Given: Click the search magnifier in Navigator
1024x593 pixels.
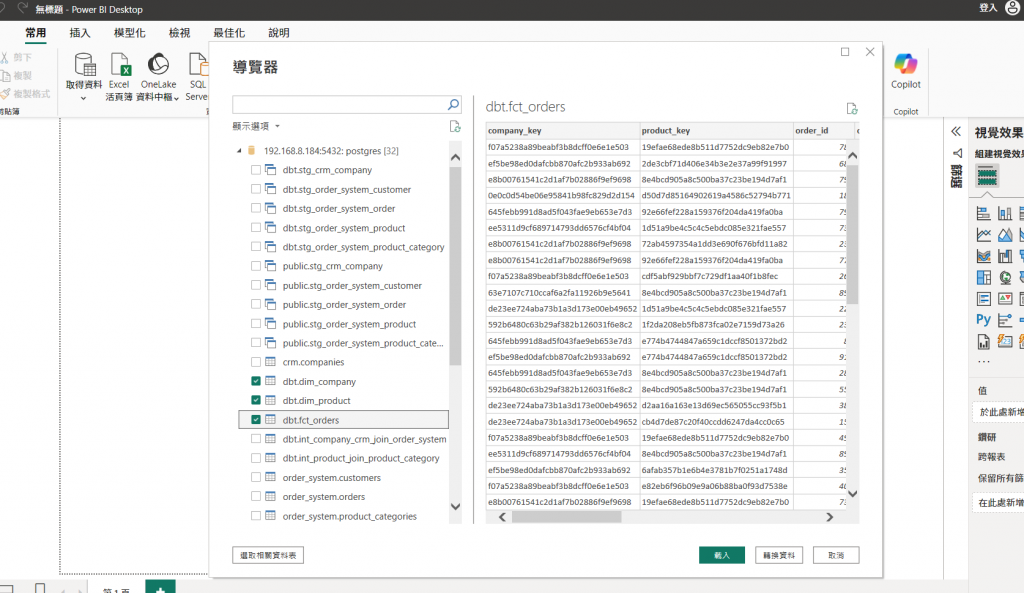Looking at the screenshot, I should (x=453, y=104).
